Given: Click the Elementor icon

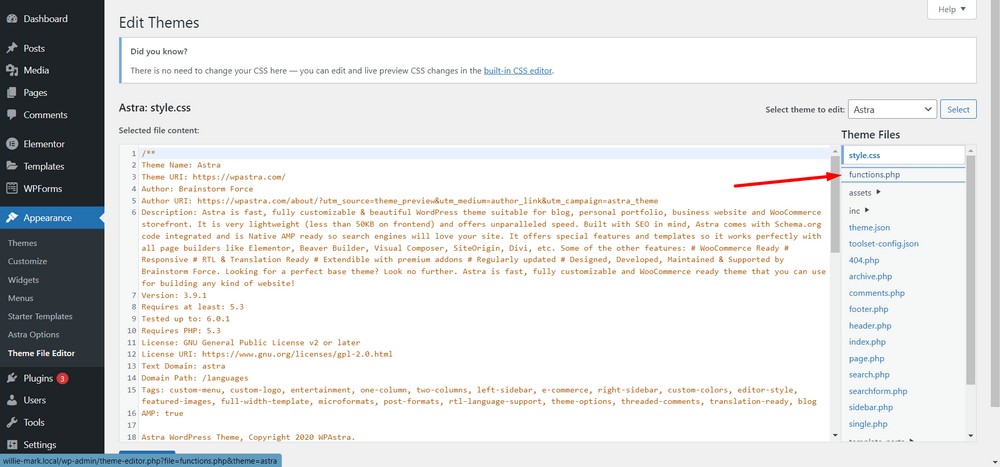Looking at the screenshot, I should point(11,144).
